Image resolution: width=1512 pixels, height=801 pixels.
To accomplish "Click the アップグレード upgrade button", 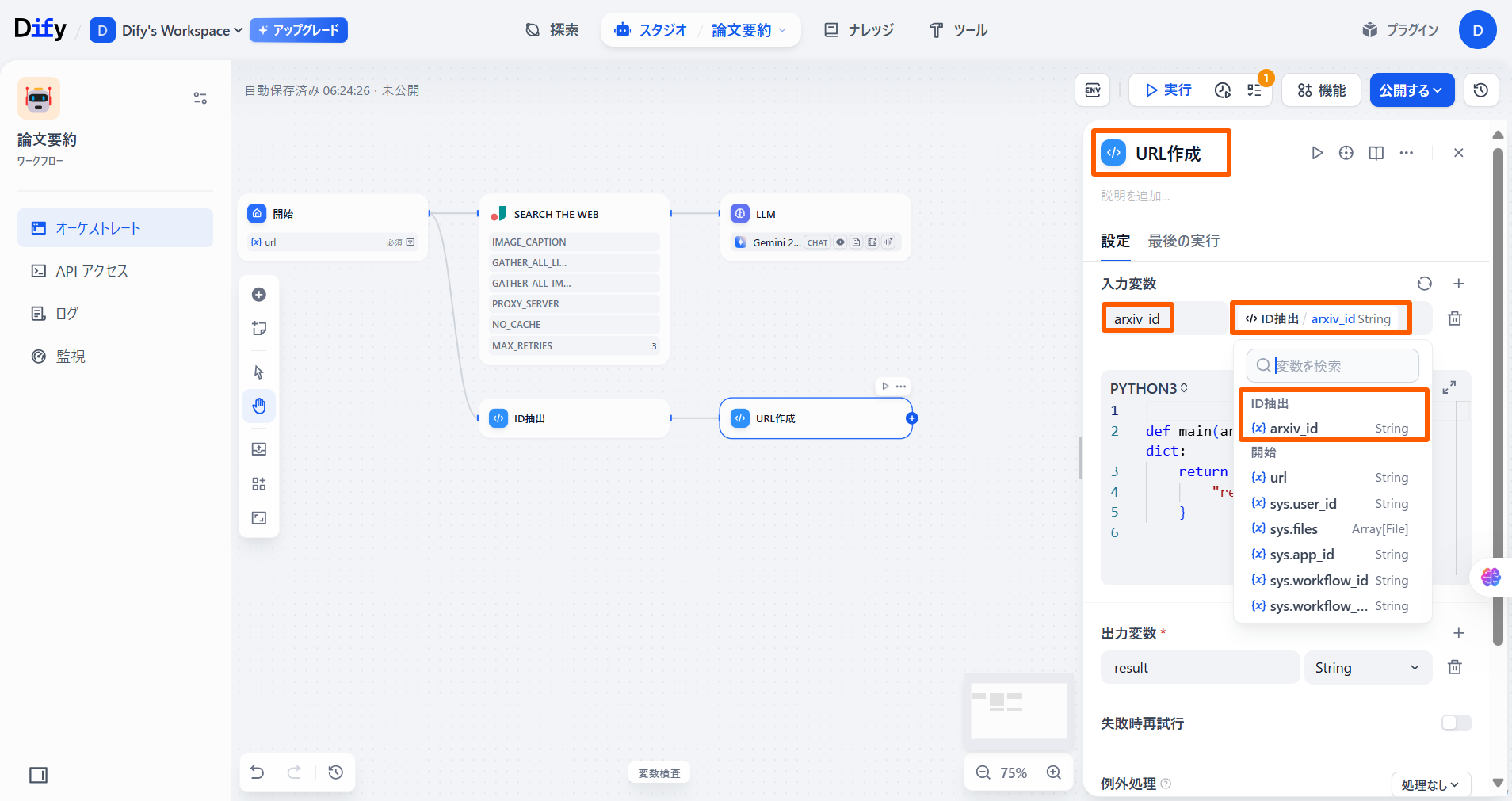I will tap(299, 30).
